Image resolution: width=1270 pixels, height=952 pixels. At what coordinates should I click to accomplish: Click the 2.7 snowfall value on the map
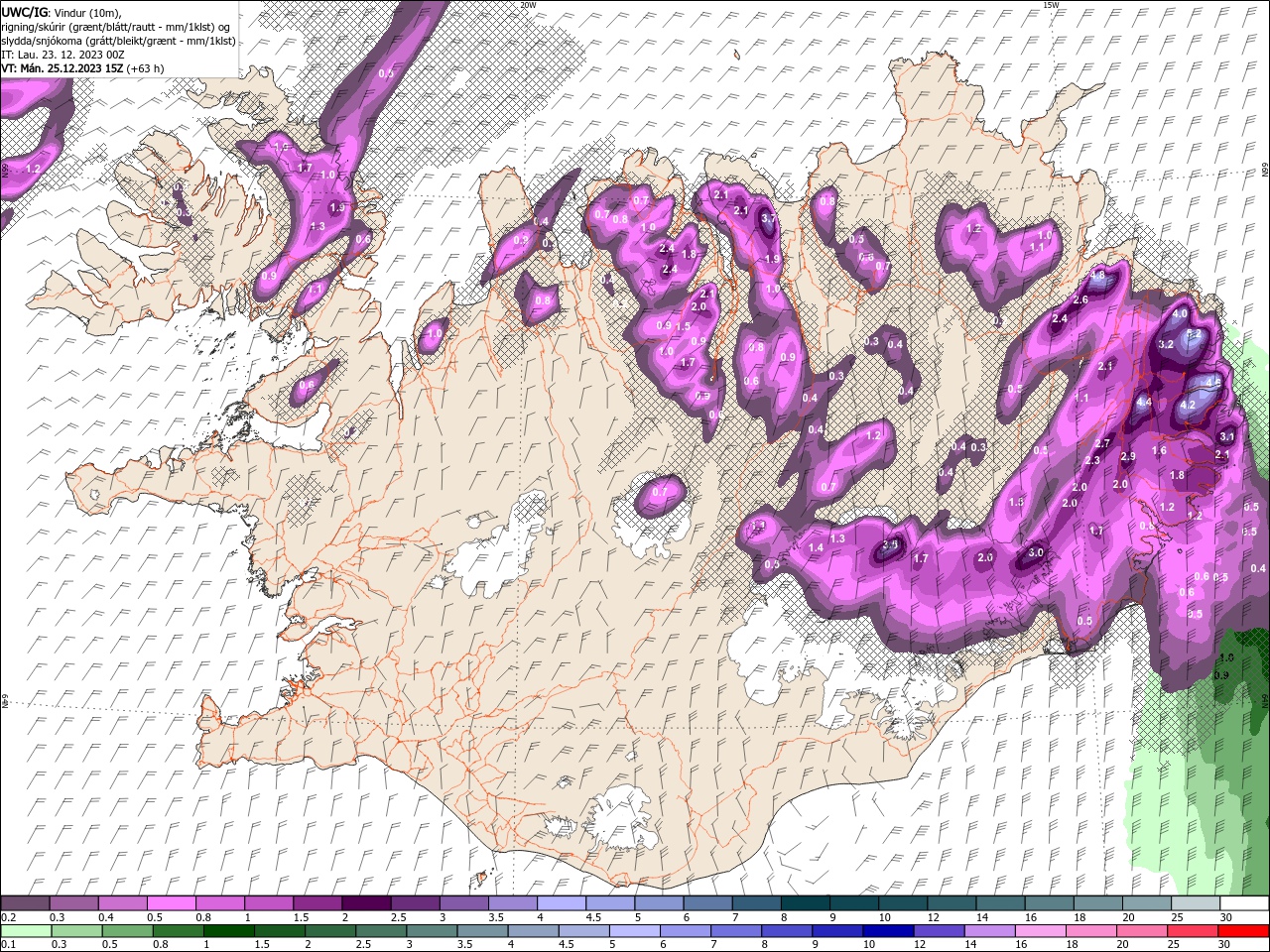coord(1102,443)
